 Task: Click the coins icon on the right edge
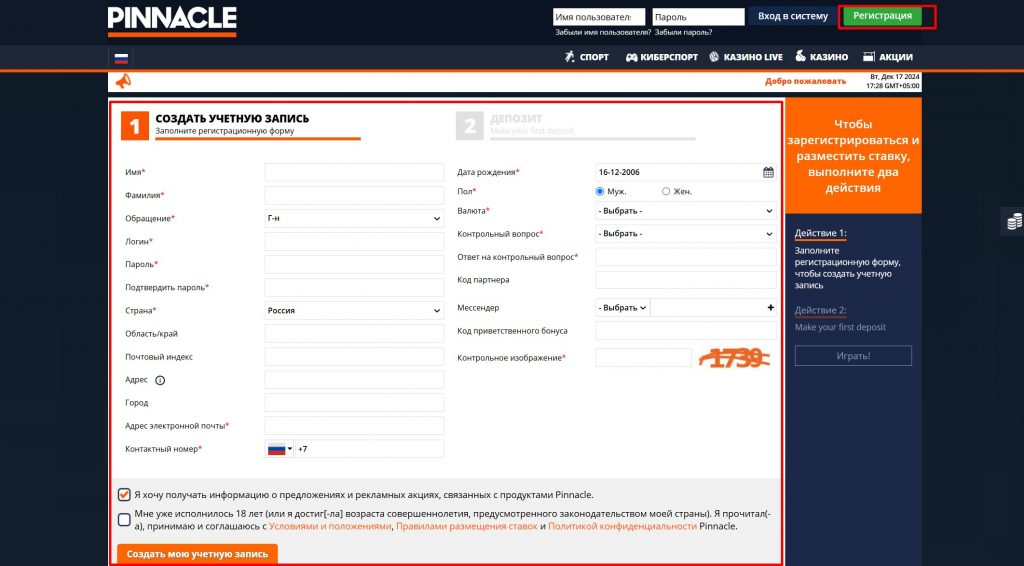[x=1014, y=221]
